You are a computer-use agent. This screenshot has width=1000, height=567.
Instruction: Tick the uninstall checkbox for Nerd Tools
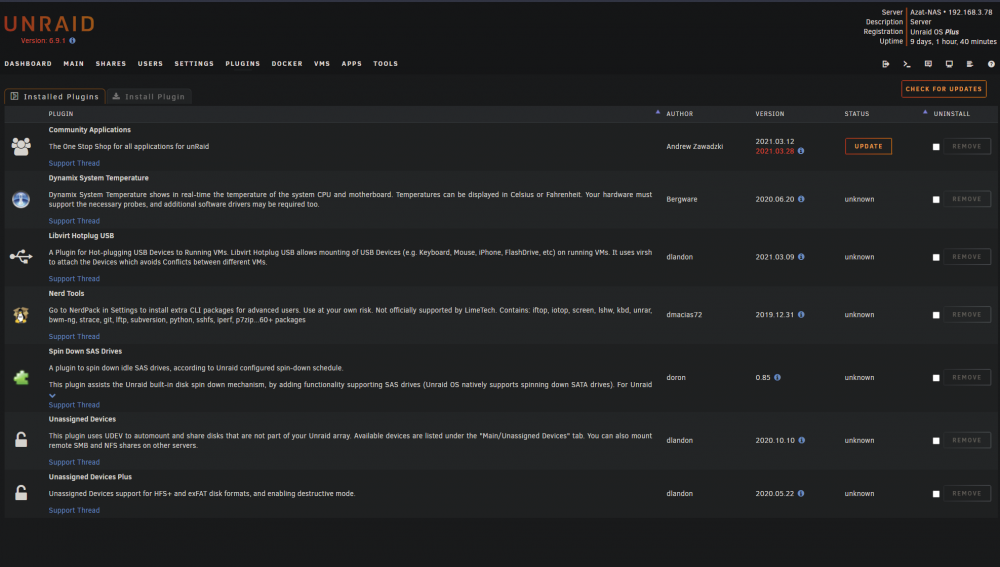coord(936,315)
